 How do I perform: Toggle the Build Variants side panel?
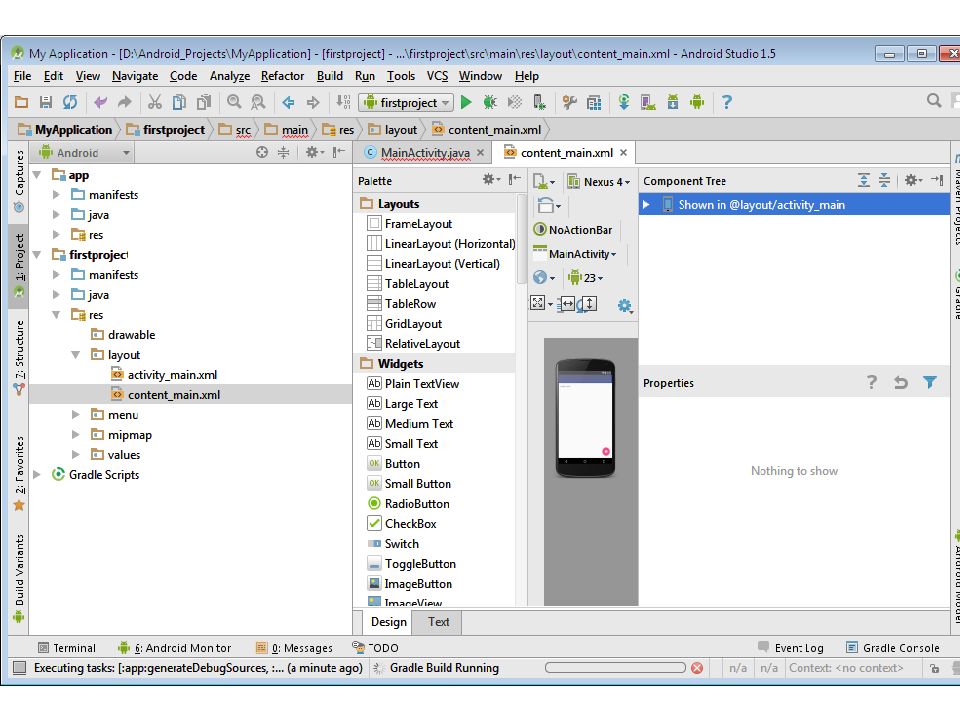(x=19, y=578)
